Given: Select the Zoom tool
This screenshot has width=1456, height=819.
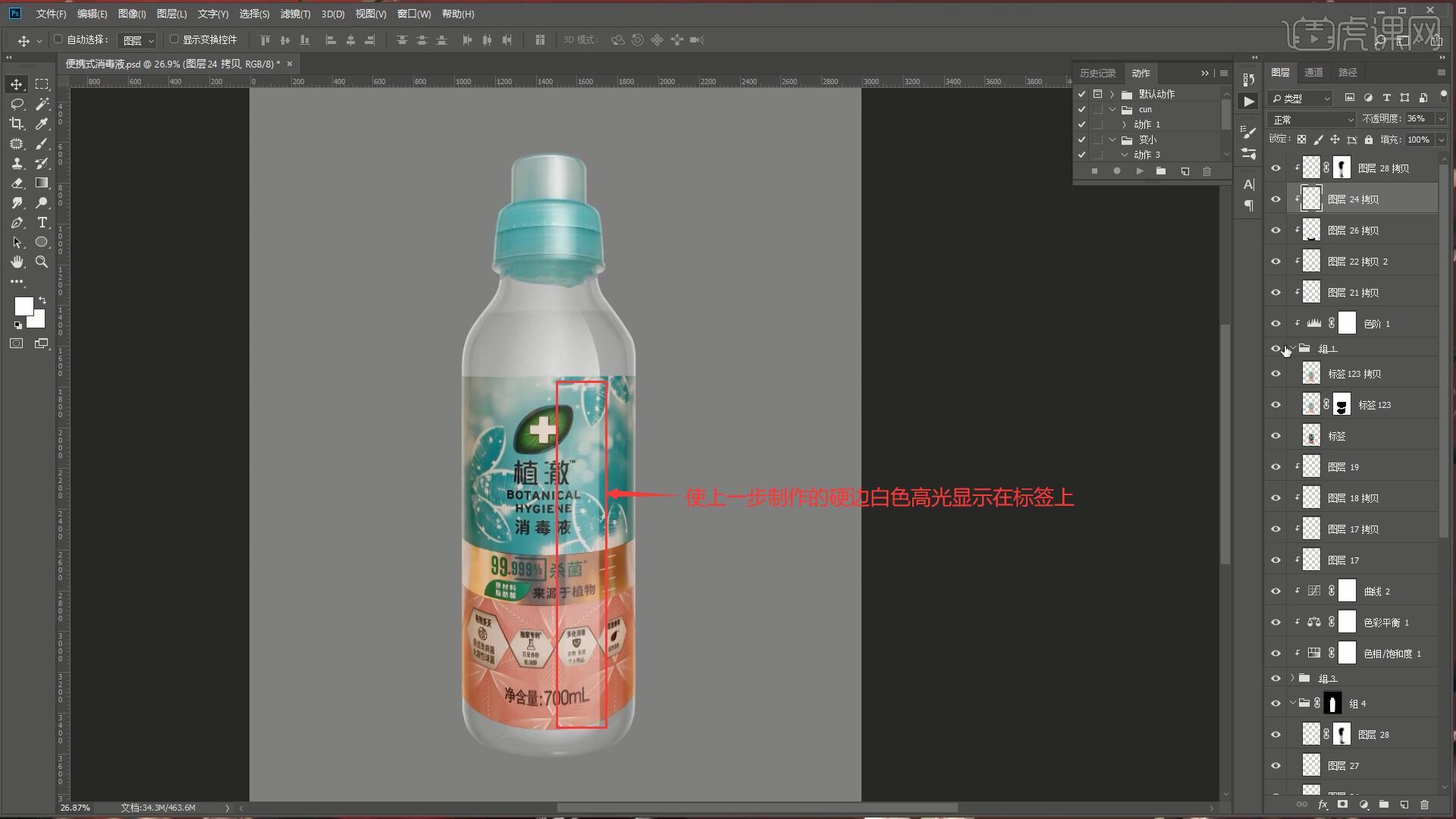Looking at the screenshot, I should pos(42,262).
